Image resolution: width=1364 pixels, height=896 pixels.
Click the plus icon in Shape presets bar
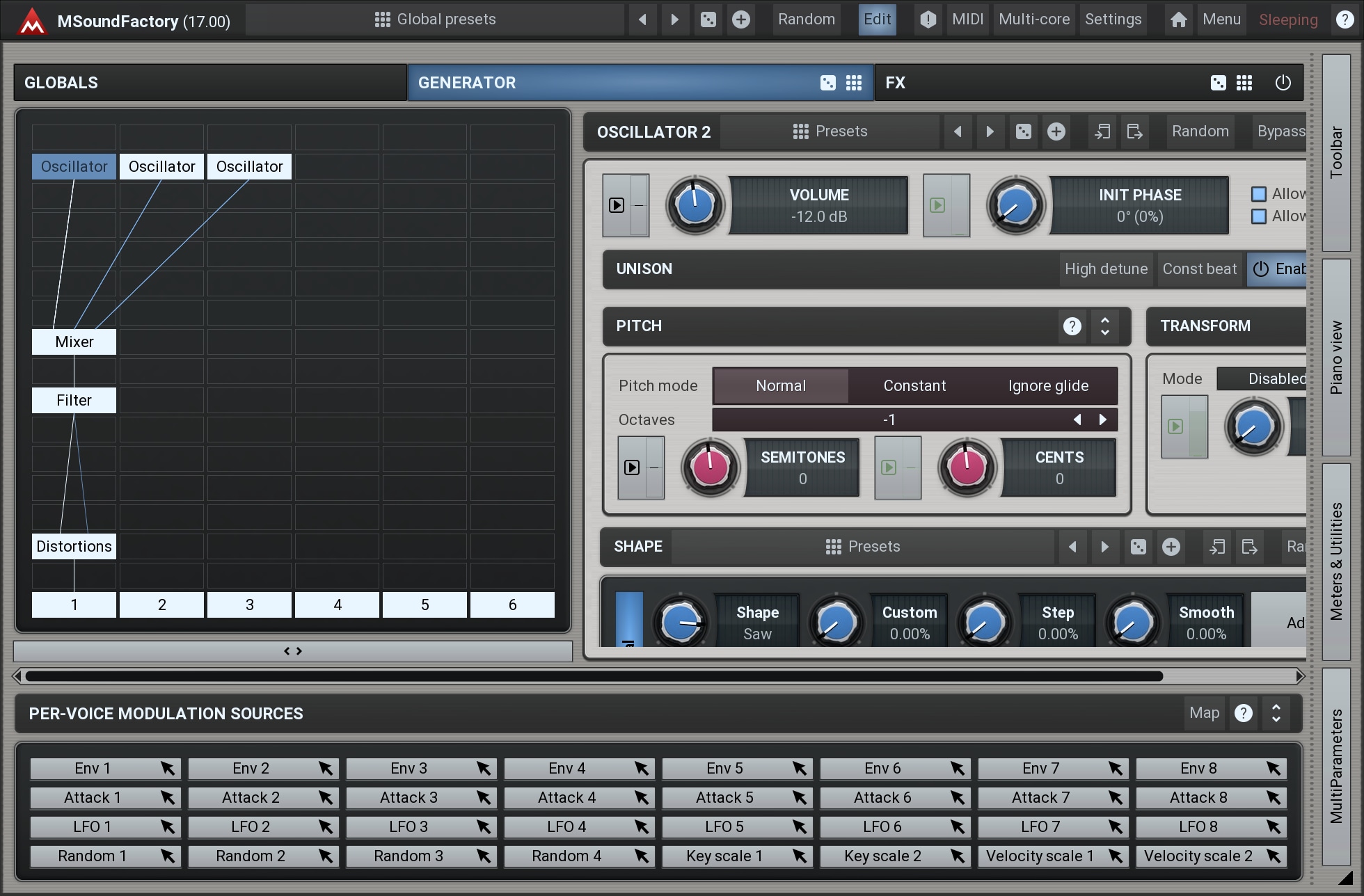pyautogui.click(x=1171, y=547)
